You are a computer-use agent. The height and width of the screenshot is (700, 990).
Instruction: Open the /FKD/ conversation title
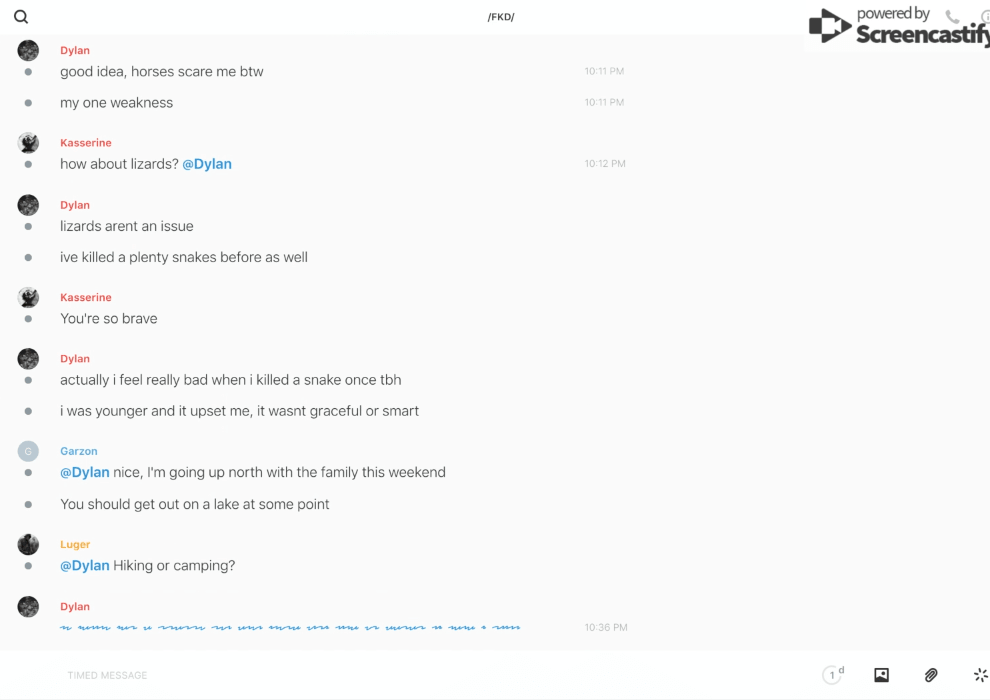[x=501, y=17]
